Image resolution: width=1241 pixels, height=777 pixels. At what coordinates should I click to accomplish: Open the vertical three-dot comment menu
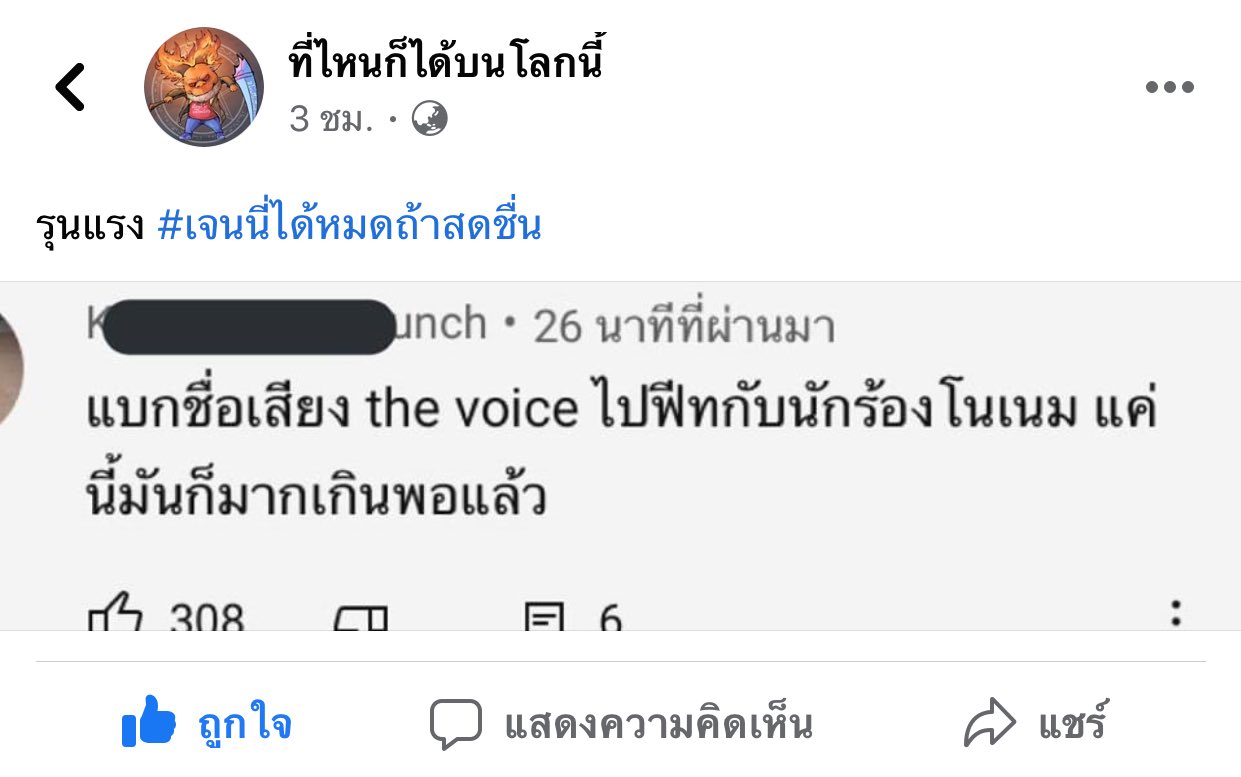pyautogui.click(x=1176, y=612)
